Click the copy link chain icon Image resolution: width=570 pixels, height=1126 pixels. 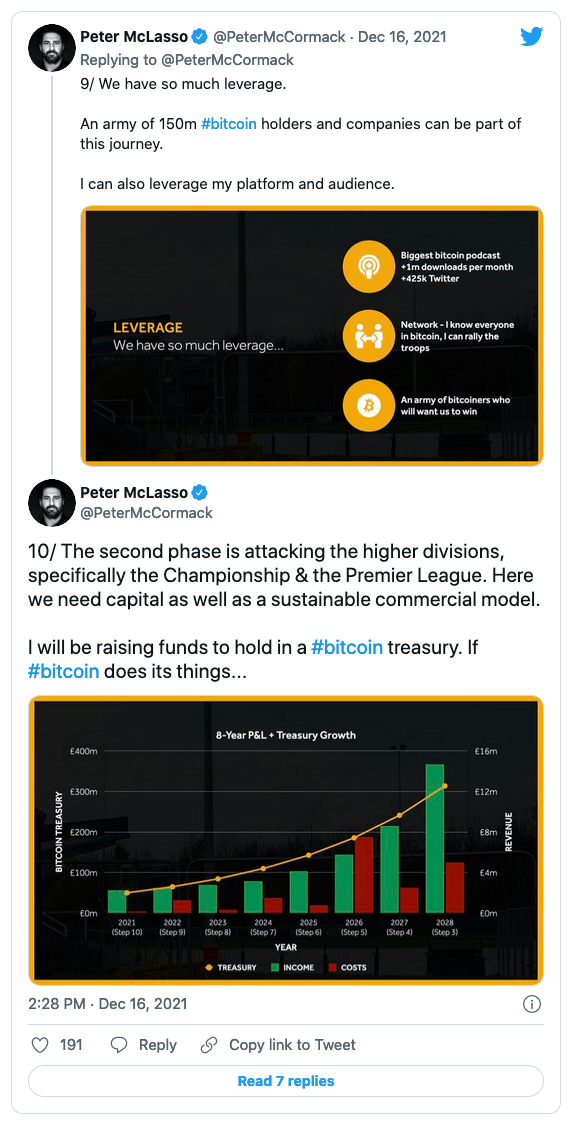pyautogui.click(x=210, y=1044)
